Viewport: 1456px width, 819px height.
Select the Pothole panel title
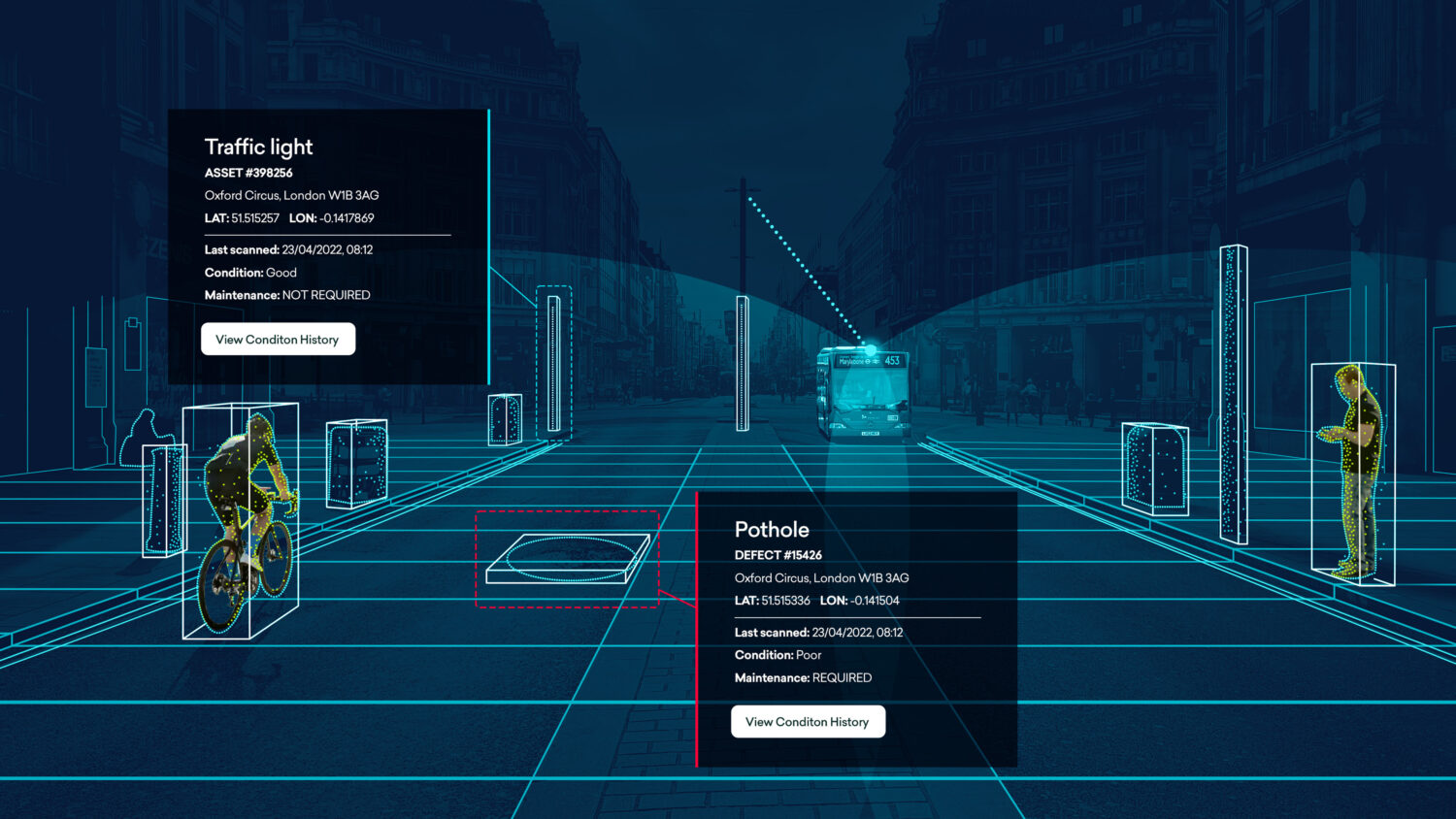tap(772, 529)
